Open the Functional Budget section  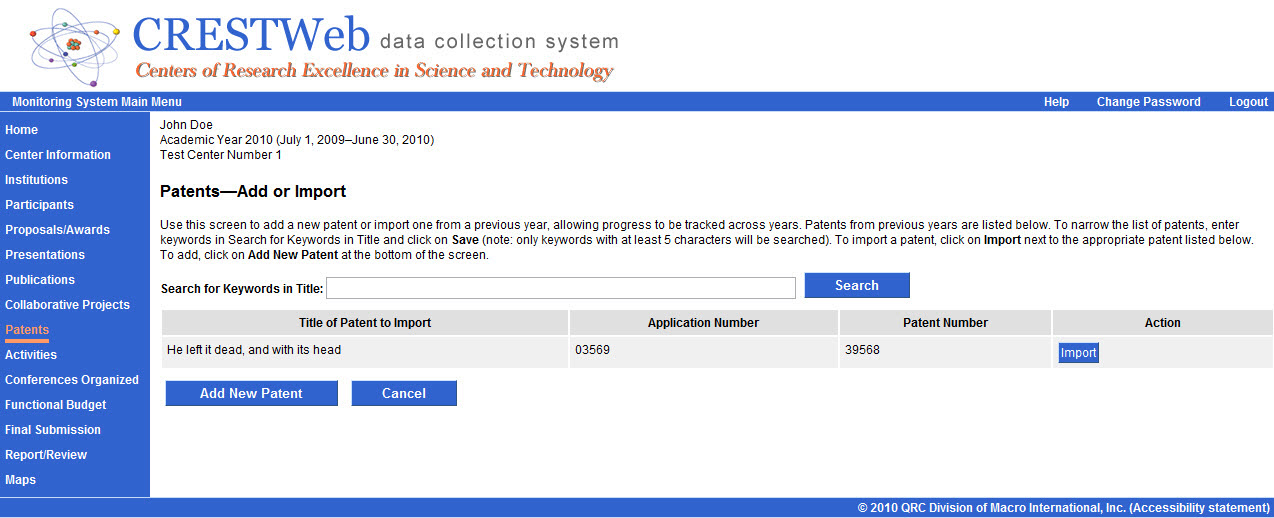tap(55, 405)
